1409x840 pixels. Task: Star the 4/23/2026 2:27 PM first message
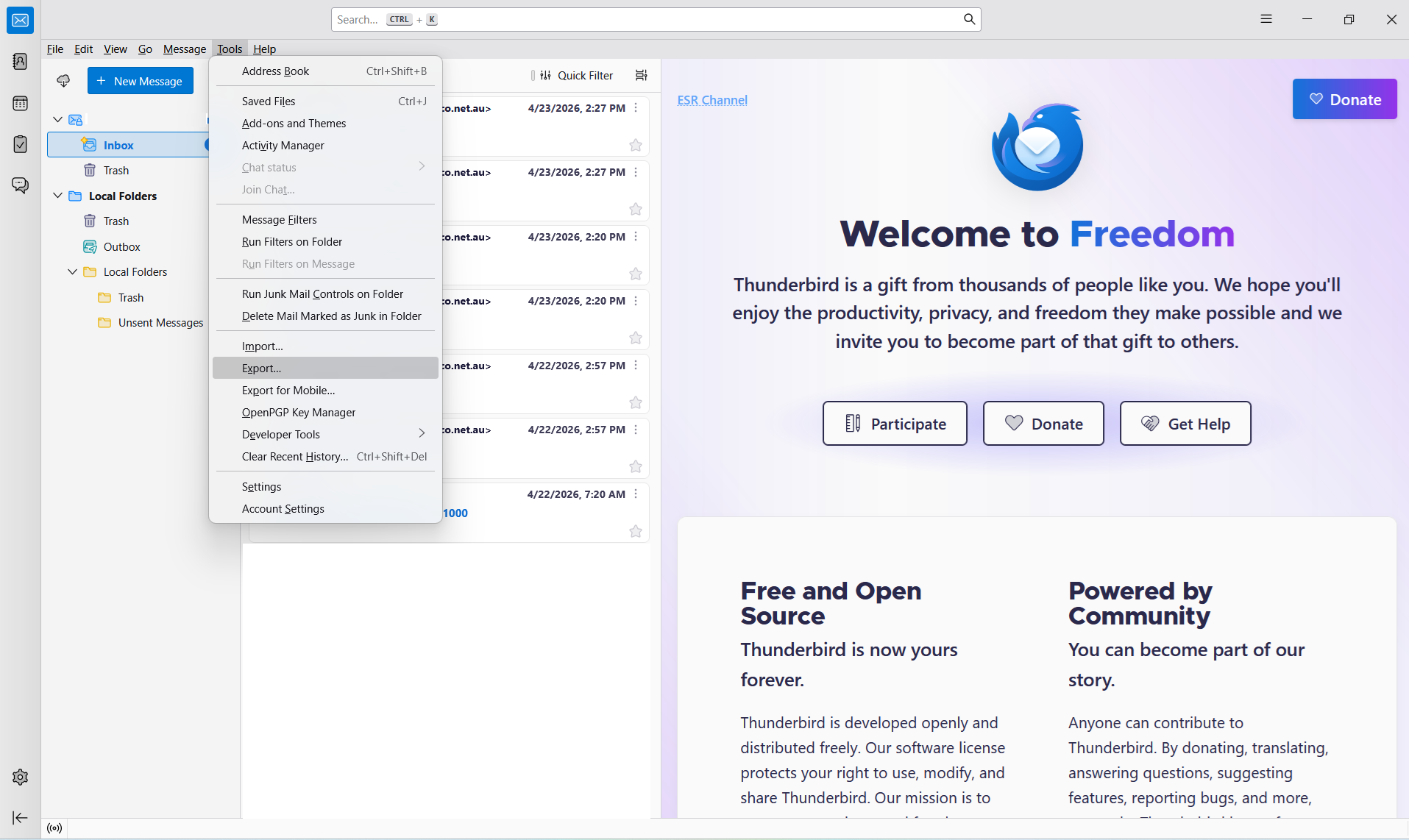[636, 146]
